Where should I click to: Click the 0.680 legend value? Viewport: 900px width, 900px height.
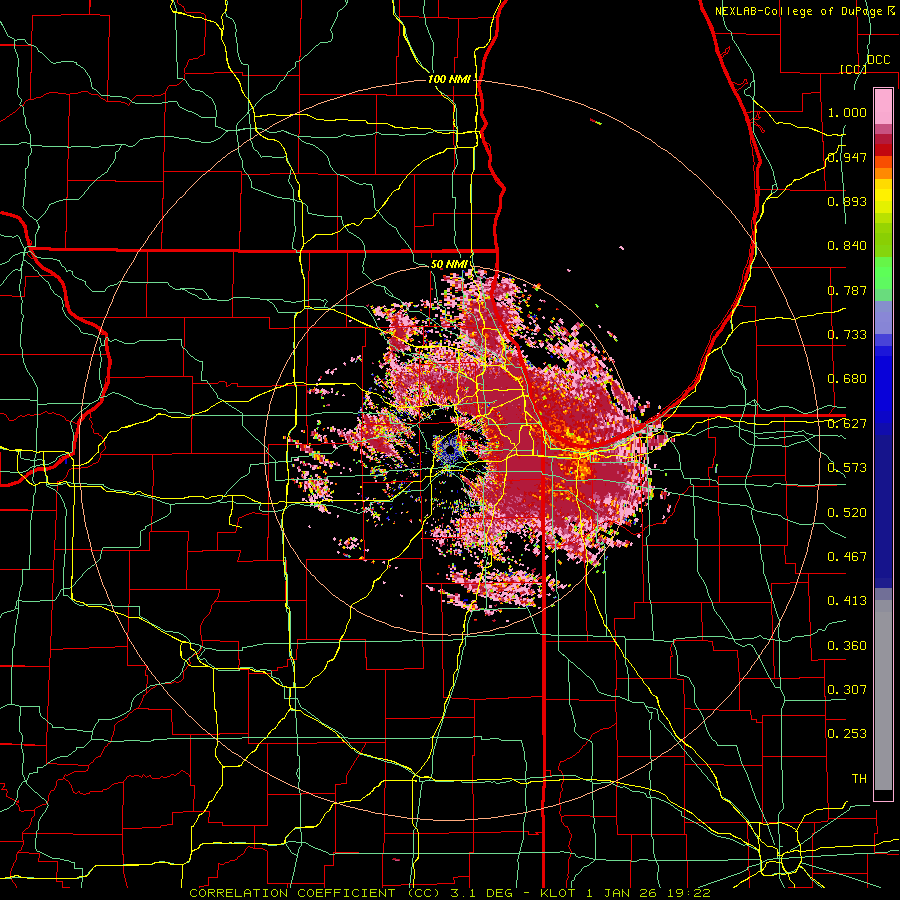click(x=847, y=379)
